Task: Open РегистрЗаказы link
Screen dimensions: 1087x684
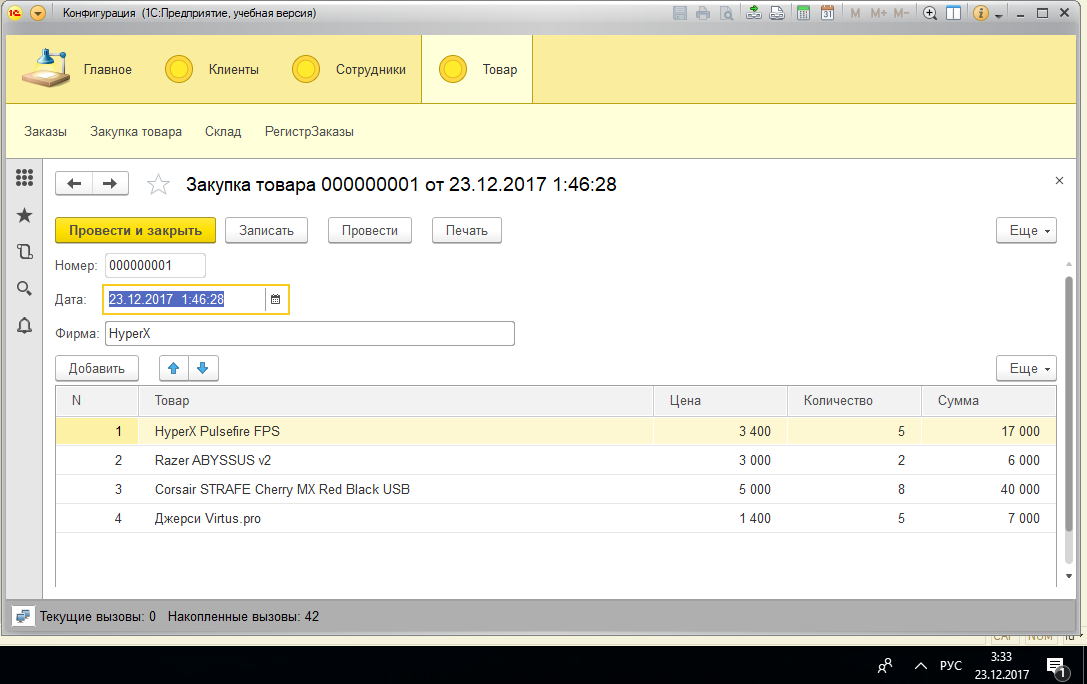Action: (309, 132)
